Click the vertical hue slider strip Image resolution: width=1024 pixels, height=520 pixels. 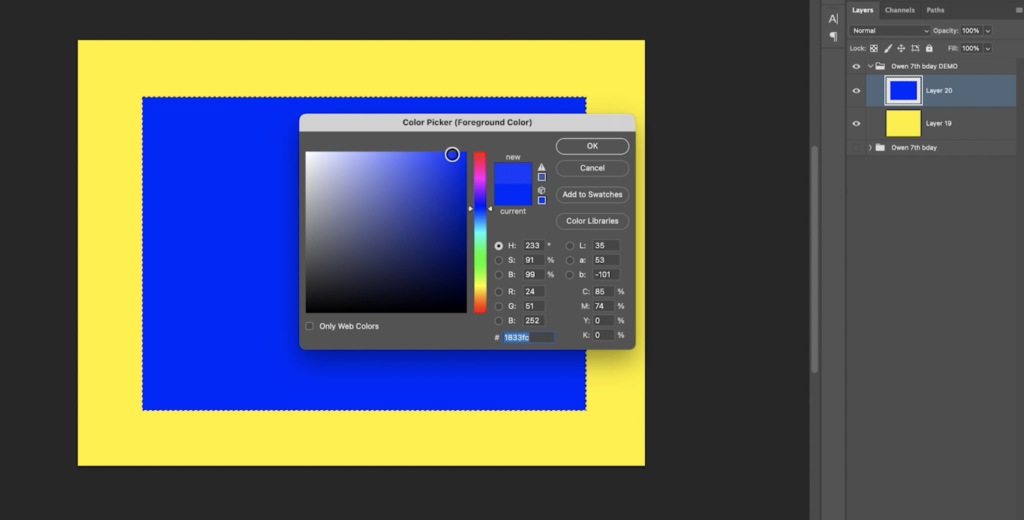point(480,232)
